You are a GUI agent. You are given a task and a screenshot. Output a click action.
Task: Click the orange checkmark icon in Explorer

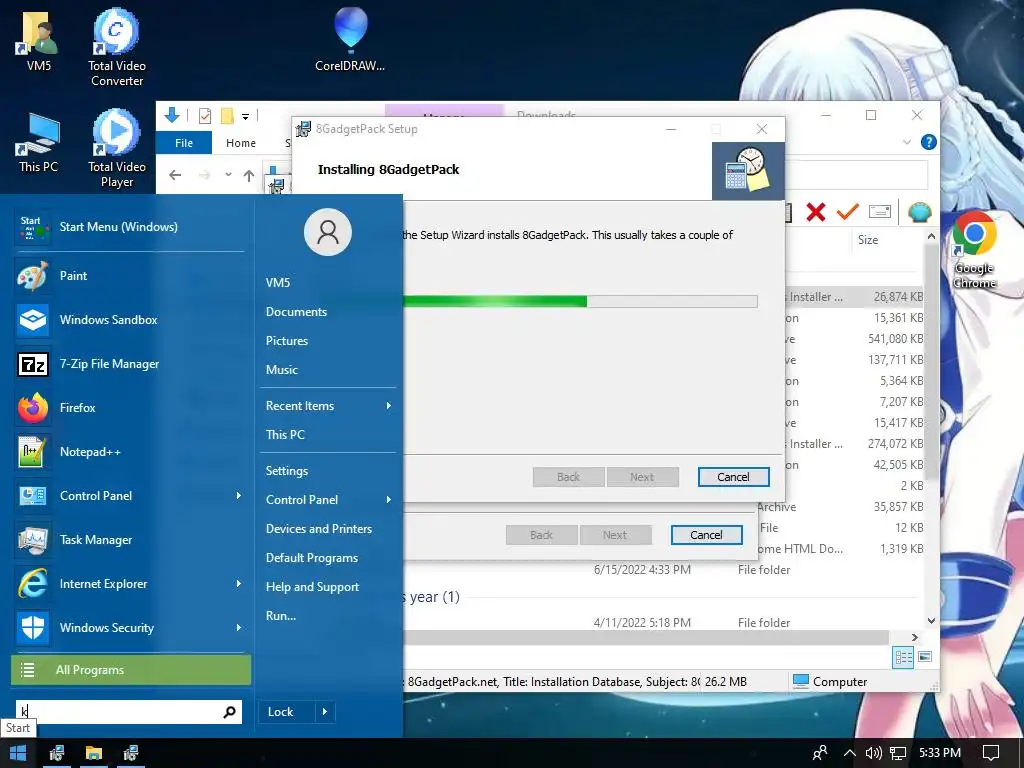pos(848,212)
